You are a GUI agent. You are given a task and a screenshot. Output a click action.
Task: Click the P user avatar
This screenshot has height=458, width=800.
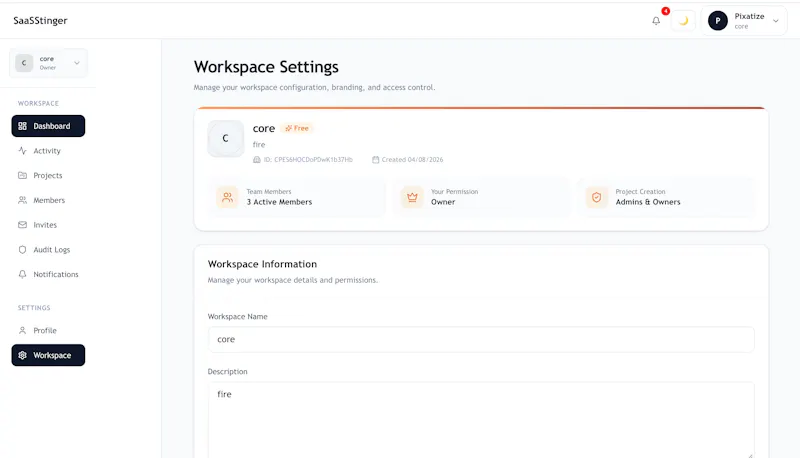(717, 21)
